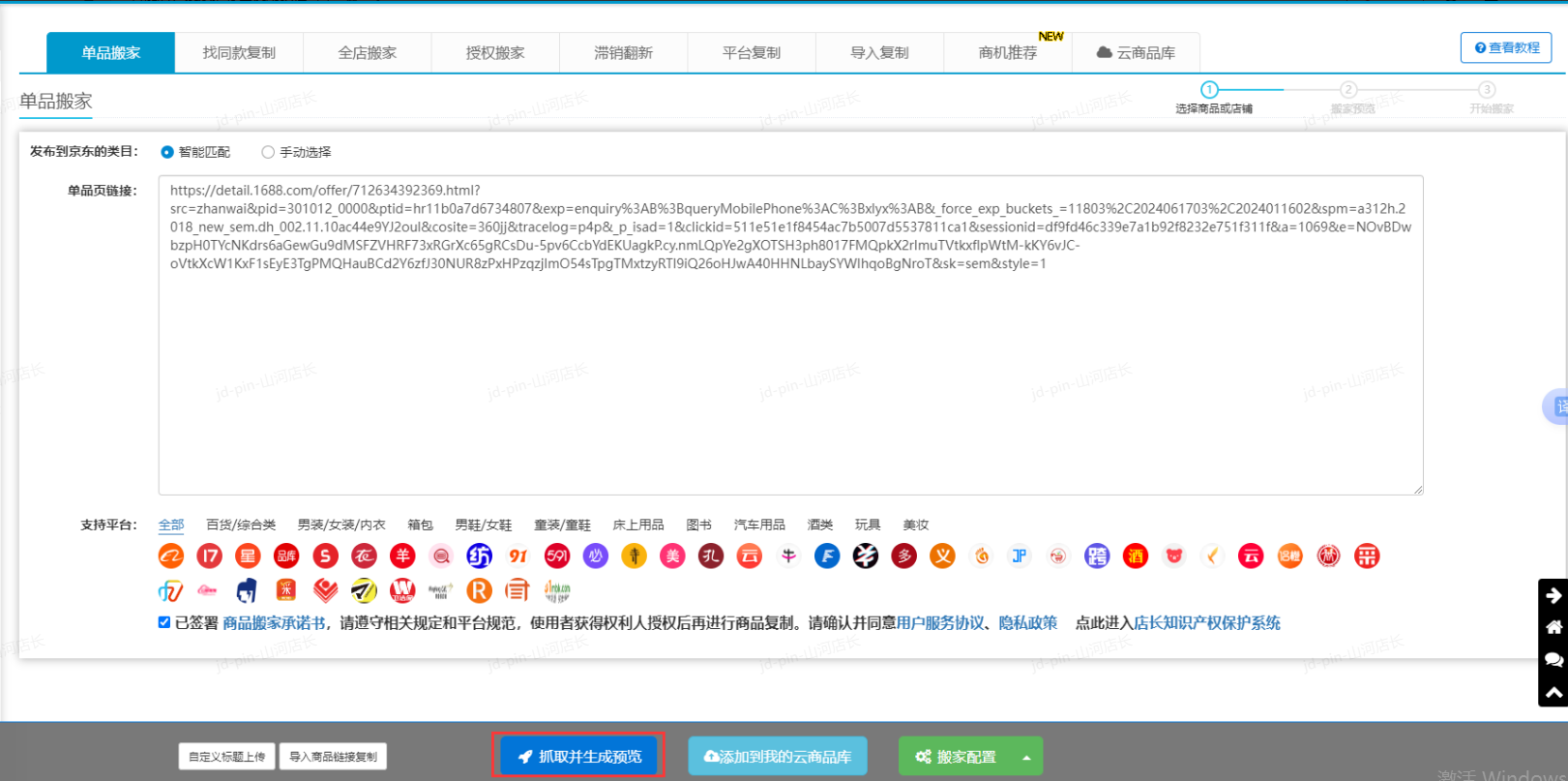Click step 1 选择商品或店铺 progress marker

(1209, 90)
